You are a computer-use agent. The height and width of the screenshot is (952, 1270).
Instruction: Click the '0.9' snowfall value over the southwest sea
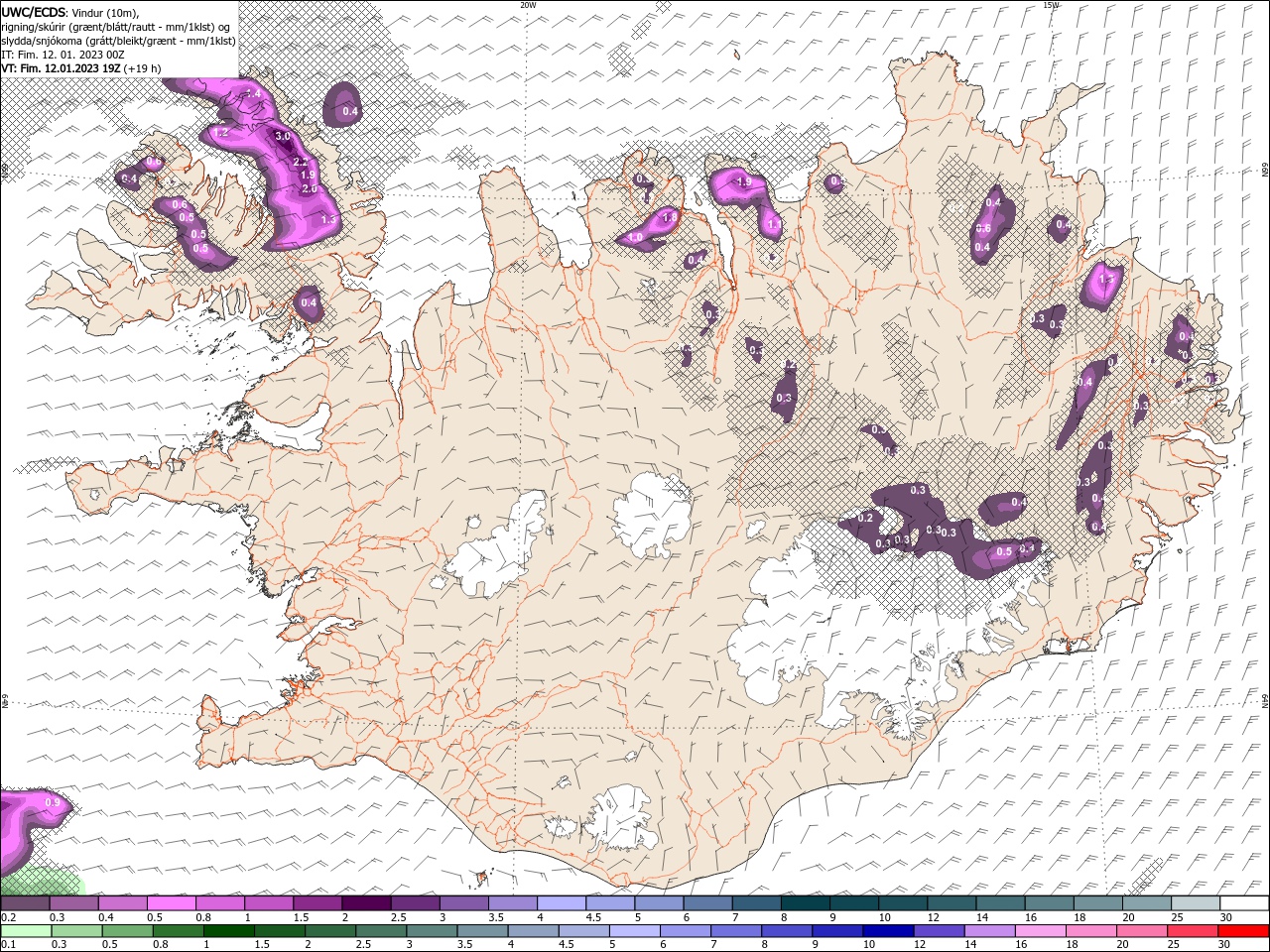coord(53,802)
